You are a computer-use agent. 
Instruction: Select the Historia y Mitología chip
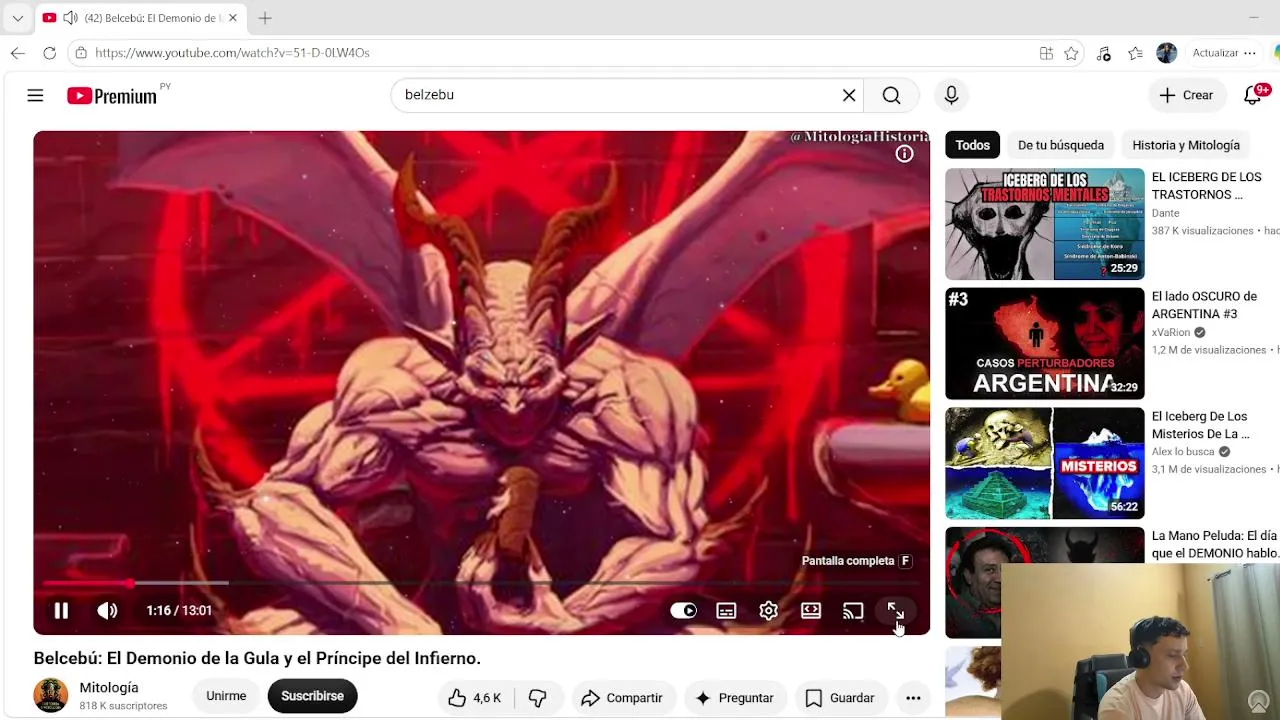[1186, 145]
